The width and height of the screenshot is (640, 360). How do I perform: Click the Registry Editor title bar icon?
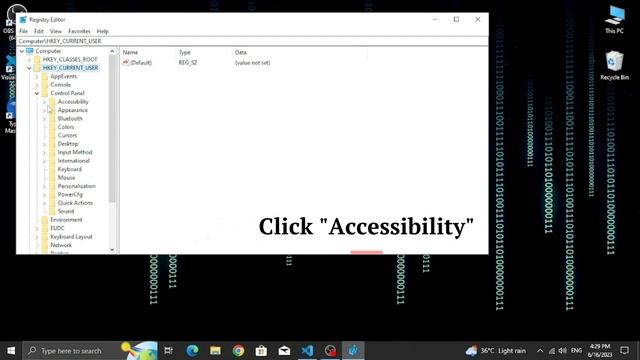(23, 20)
